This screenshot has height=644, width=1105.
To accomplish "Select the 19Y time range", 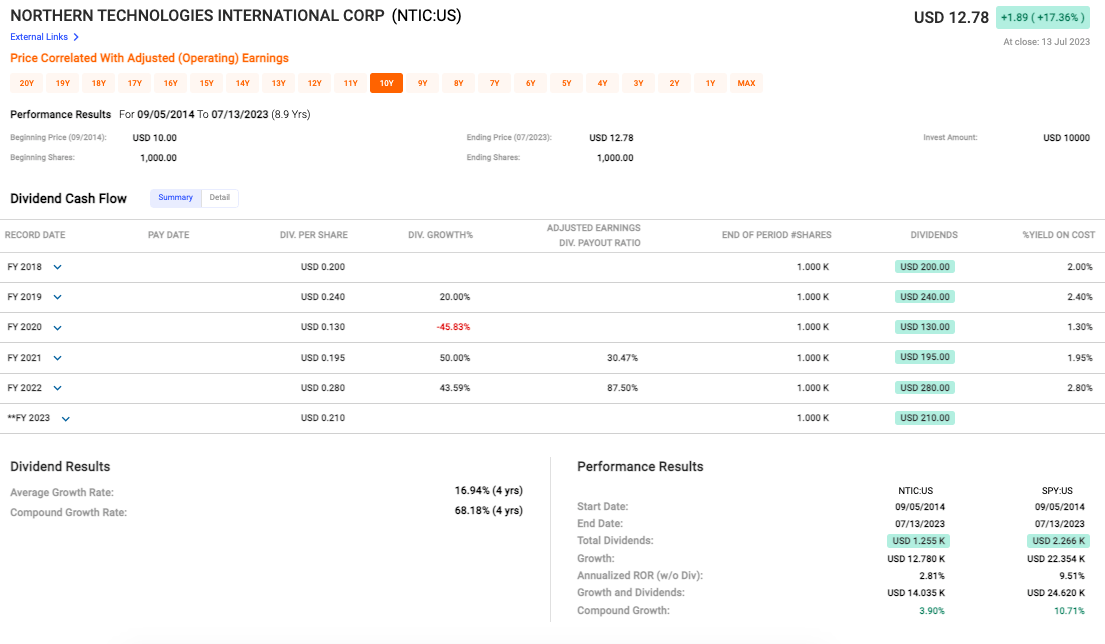I will point(63,83).
